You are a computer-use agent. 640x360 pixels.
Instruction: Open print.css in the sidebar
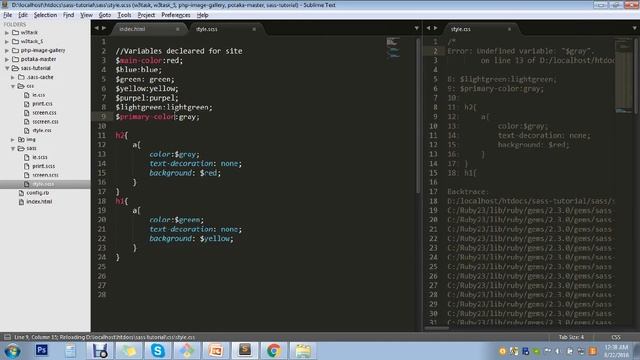pyautogui.click(x=42, y=104)
